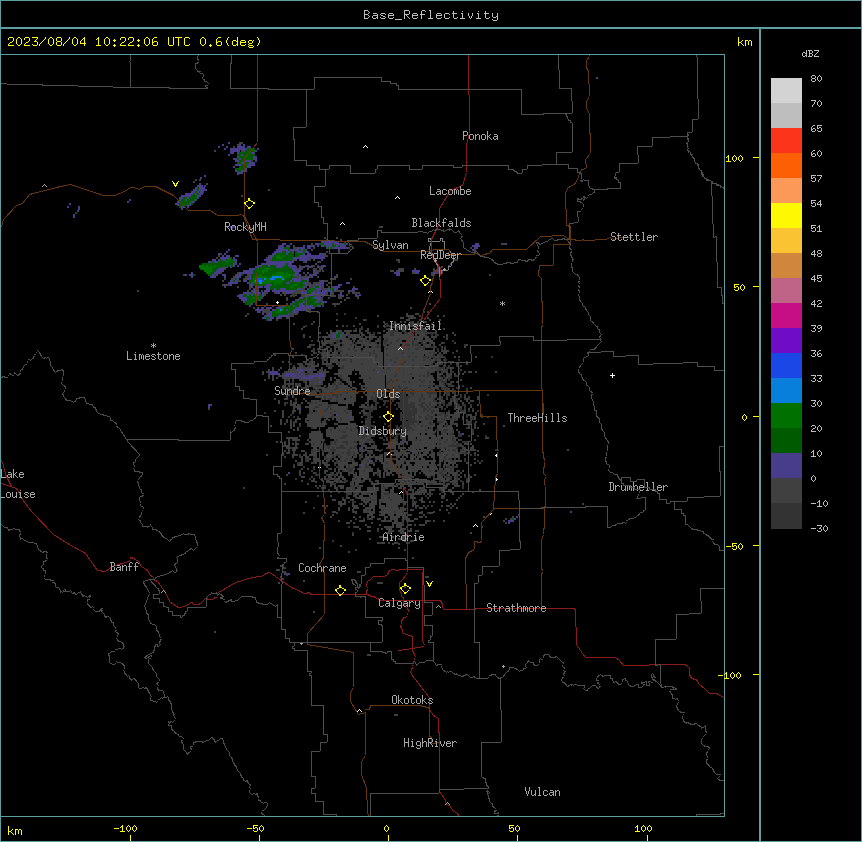Select the HighRiver label
862x842 pixels.
click(x=430, y=743)
